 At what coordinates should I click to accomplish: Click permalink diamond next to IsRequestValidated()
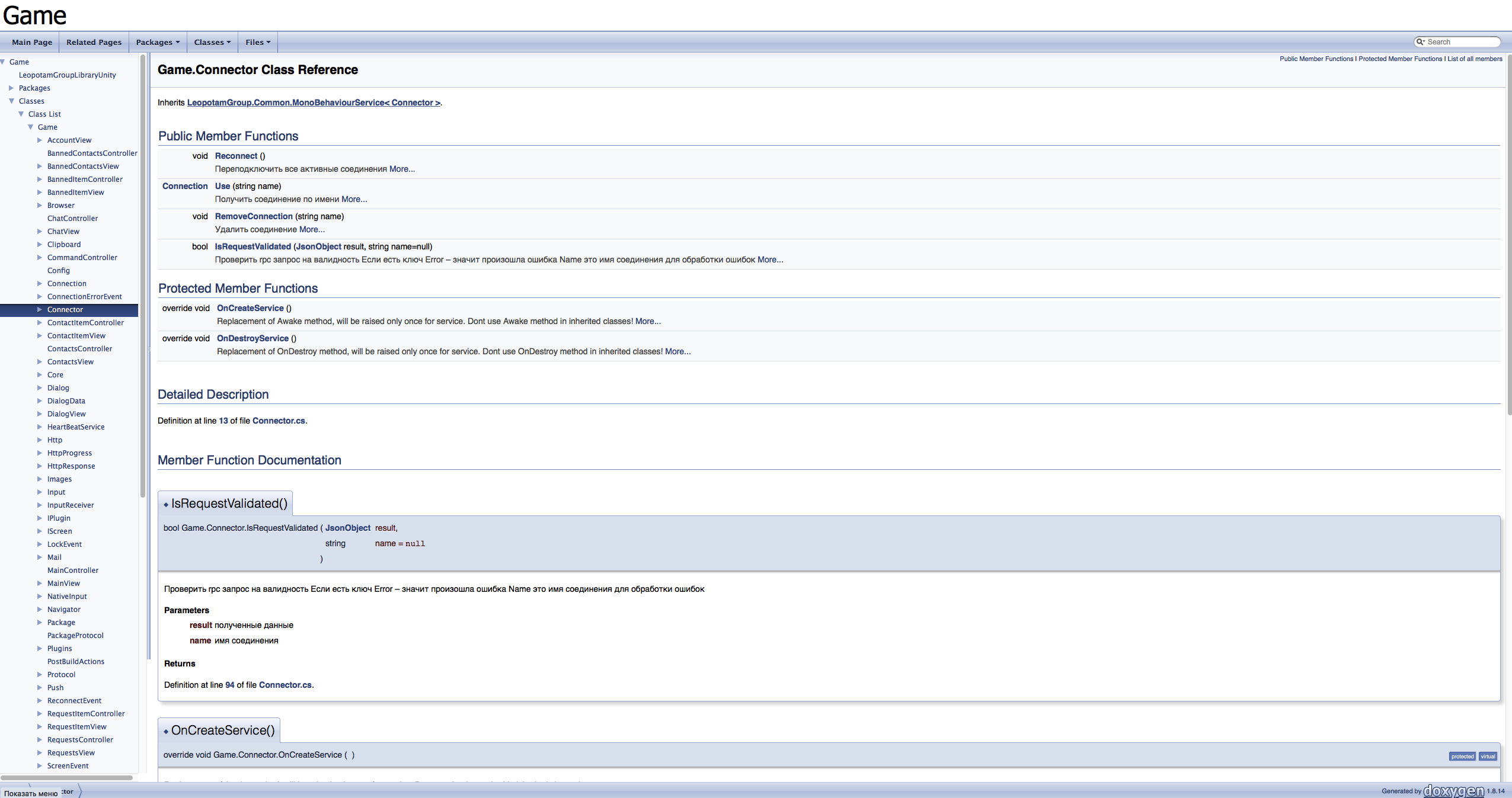166,505
